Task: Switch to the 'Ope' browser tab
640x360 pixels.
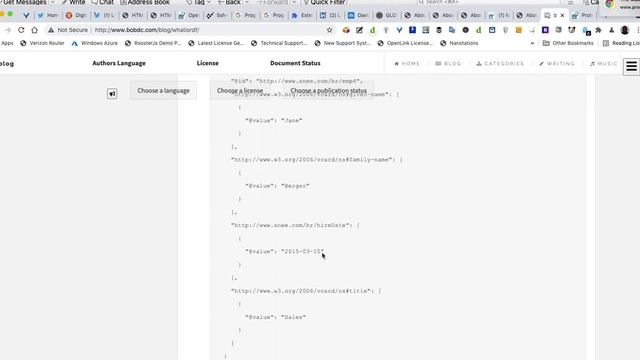Action: pyautogui.click(x=189, y=15)
